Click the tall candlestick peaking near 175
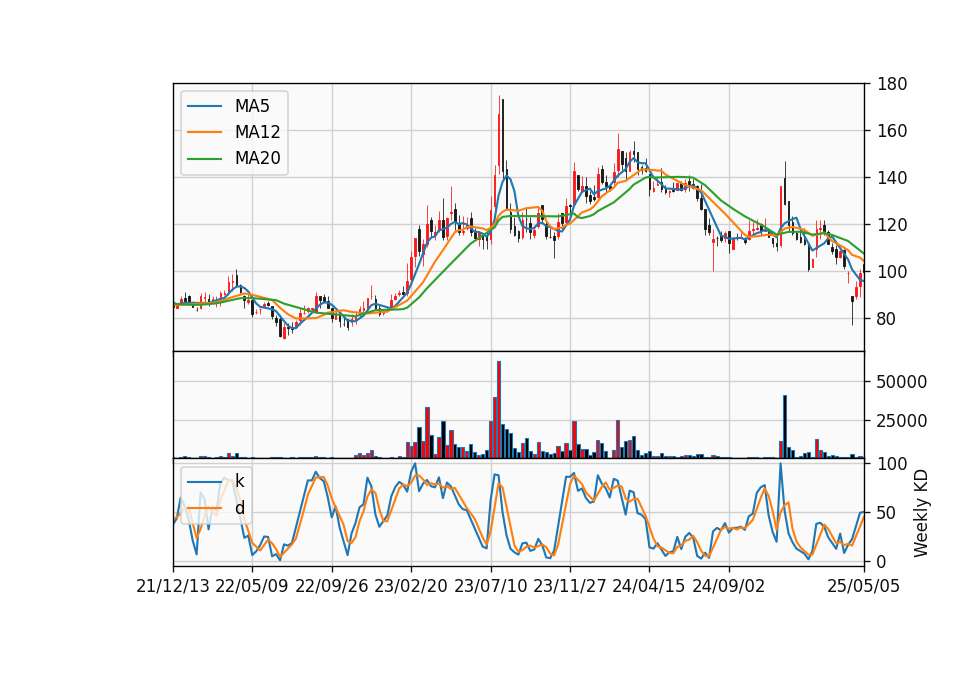The width and height of the screenshot is (960, 690). coord(499,137)
